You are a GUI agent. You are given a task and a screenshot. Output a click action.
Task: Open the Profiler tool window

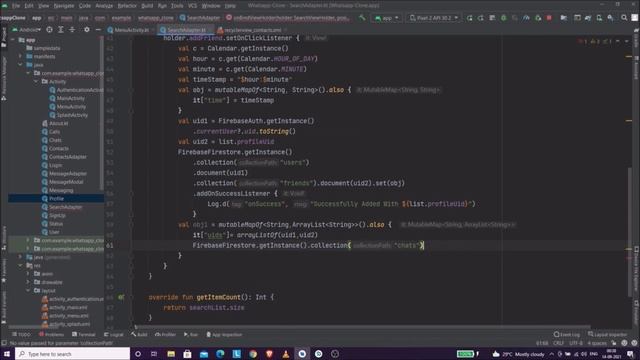coord(165,335)
